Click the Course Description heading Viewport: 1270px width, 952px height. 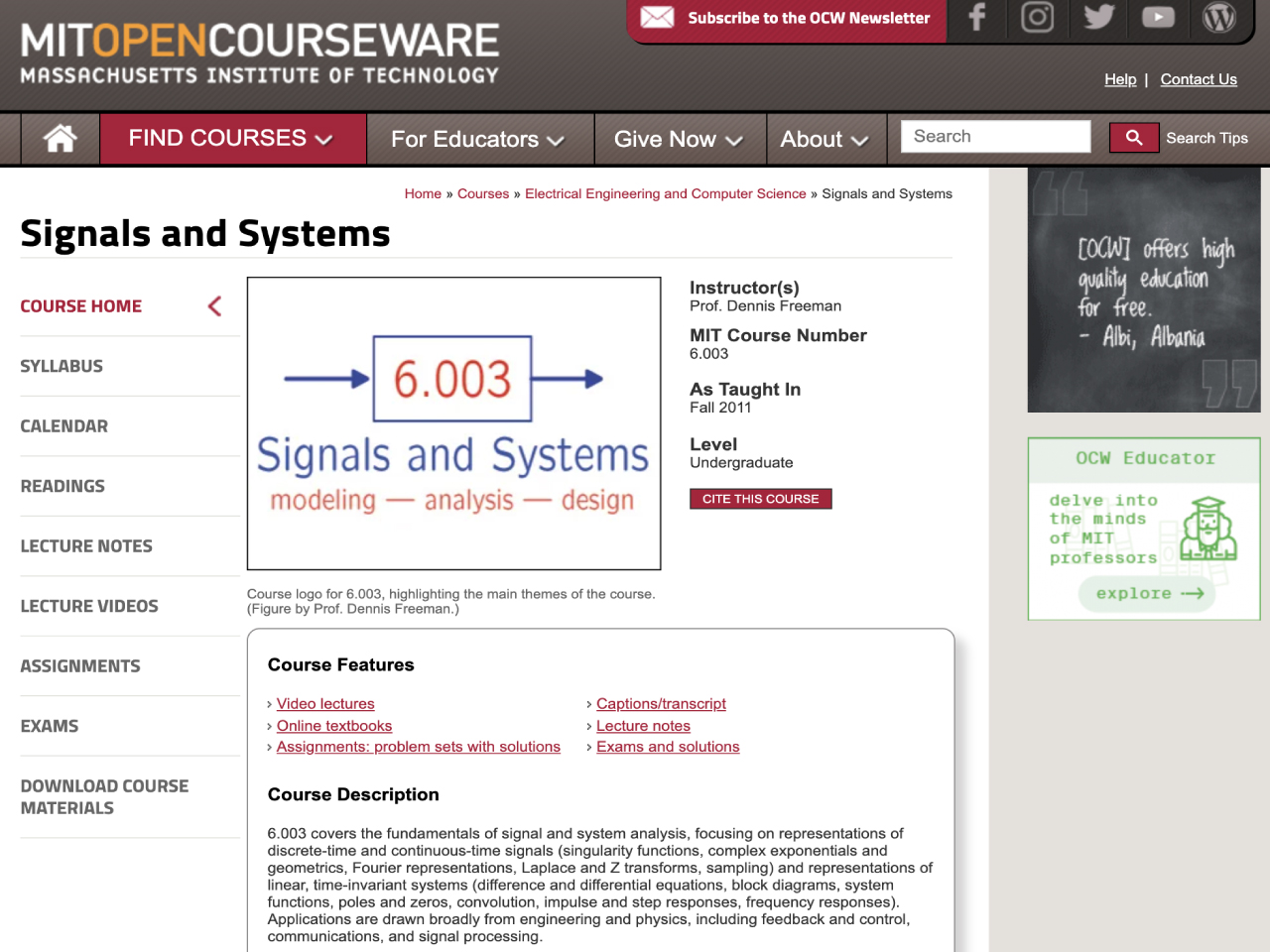point(353,795)
